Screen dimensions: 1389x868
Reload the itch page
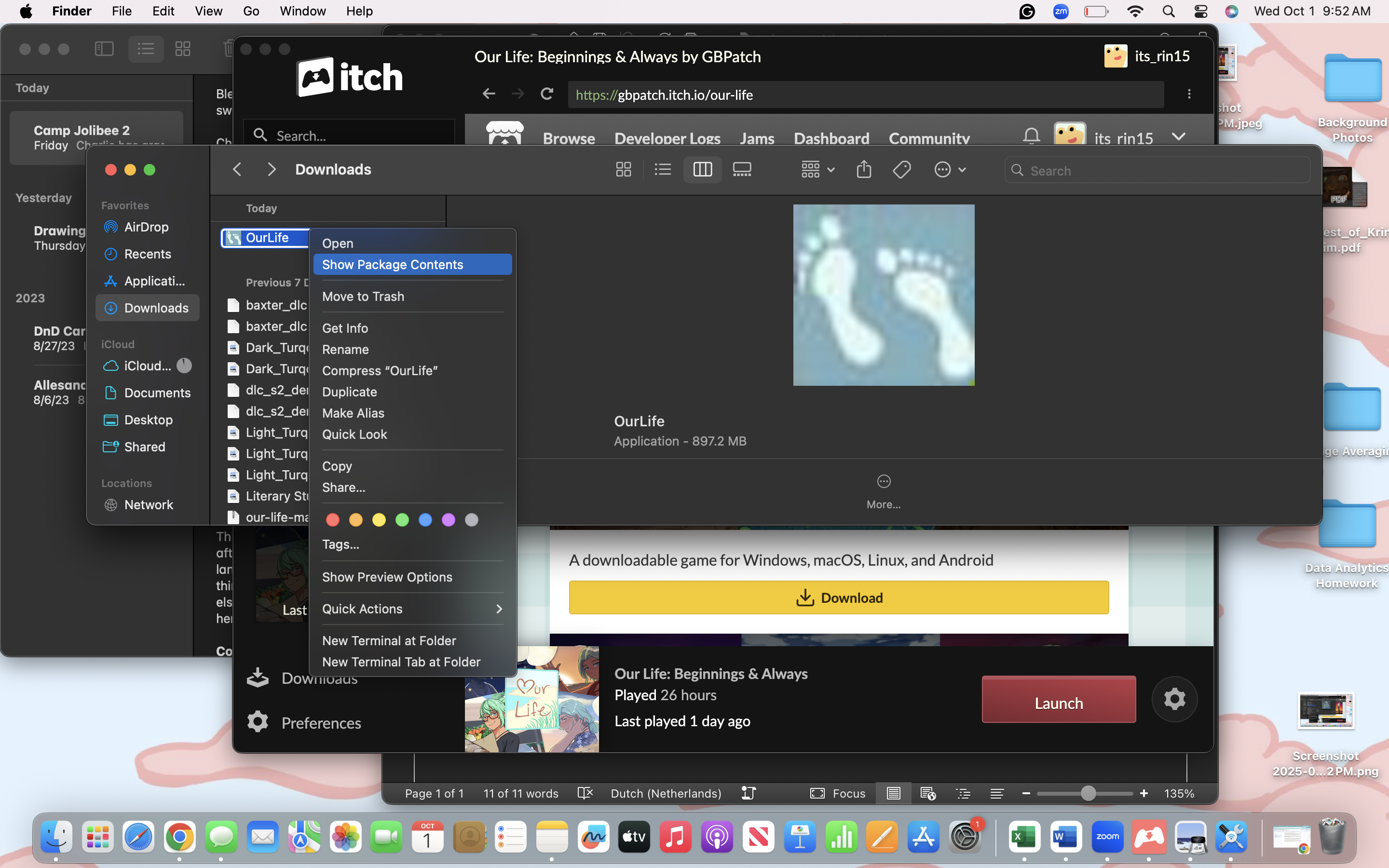(x=547, y=94)
